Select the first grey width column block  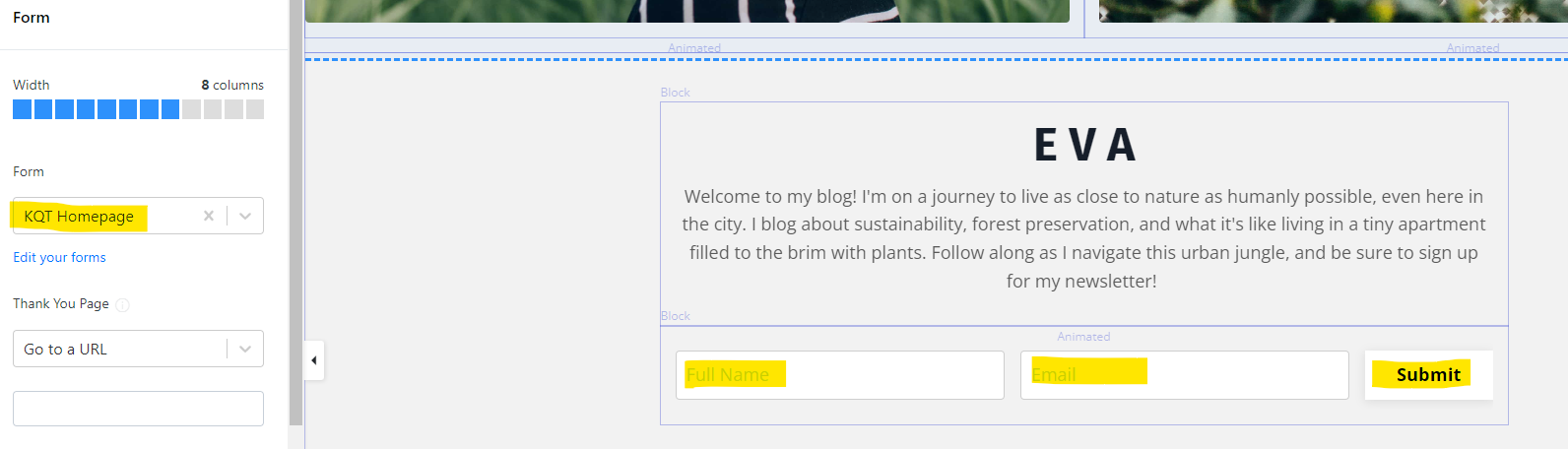pos(191,109)
